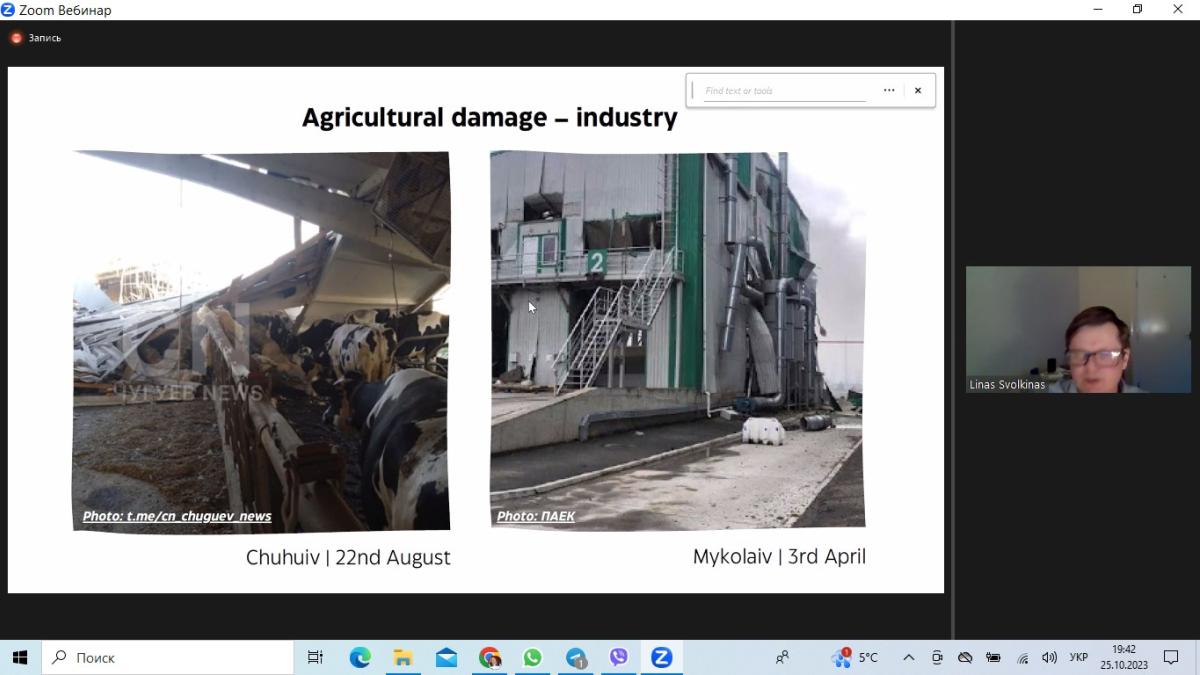Open File Explorer from taskbar
The width and height of the screenshot is (1200, 675).
point(403,657)
